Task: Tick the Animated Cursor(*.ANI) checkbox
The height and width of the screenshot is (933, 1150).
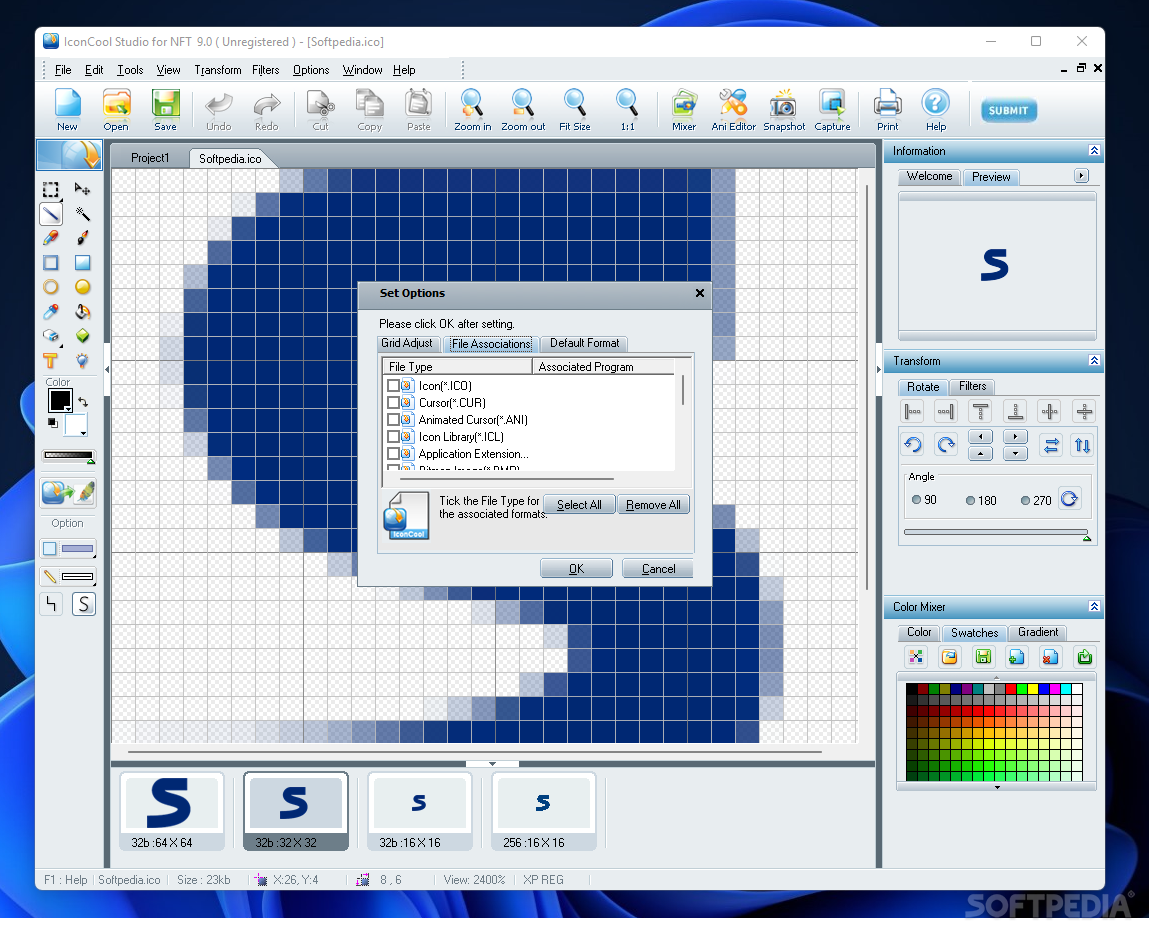Action: tap(393, 420)
